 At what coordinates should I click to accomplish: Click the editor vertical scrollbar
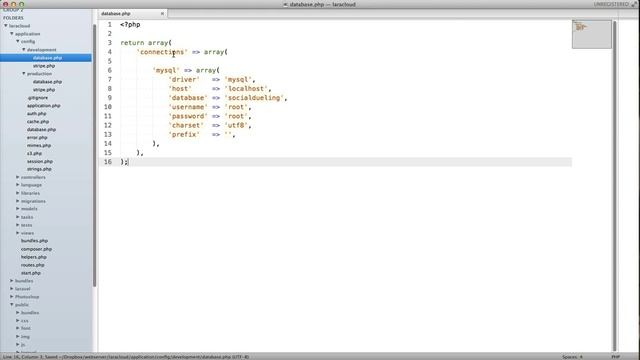[615, 186]
